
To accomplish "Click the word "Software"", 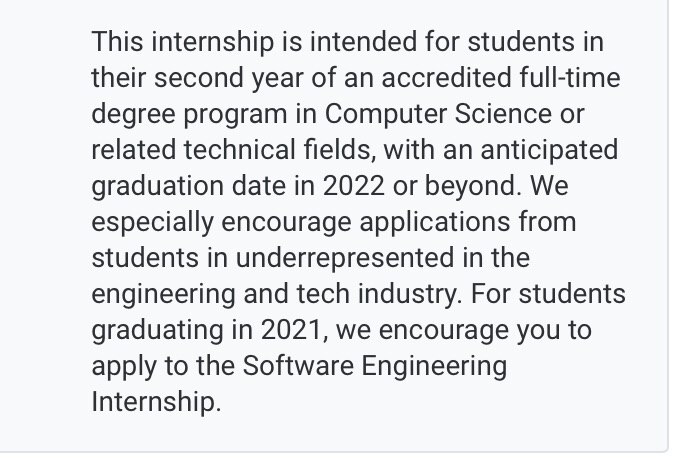I will [298, 366].
